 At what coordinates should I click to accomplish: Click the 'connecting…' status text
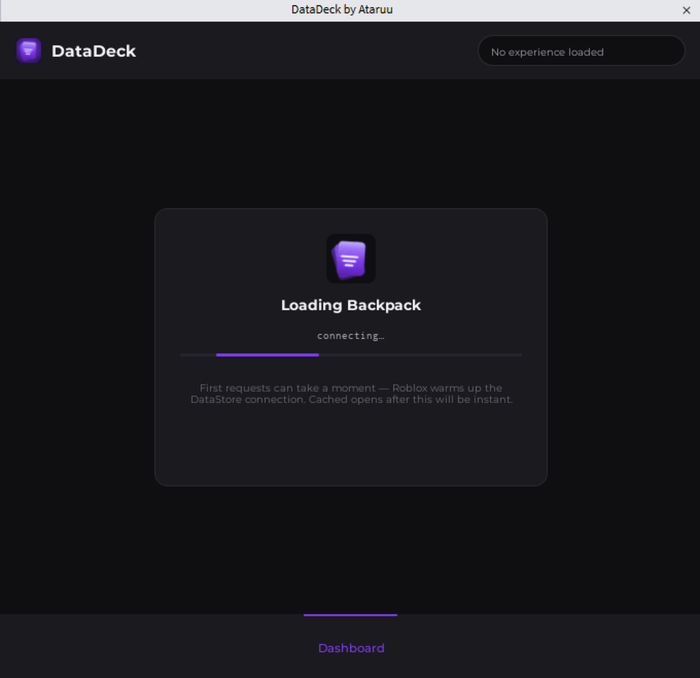[351, 336]
